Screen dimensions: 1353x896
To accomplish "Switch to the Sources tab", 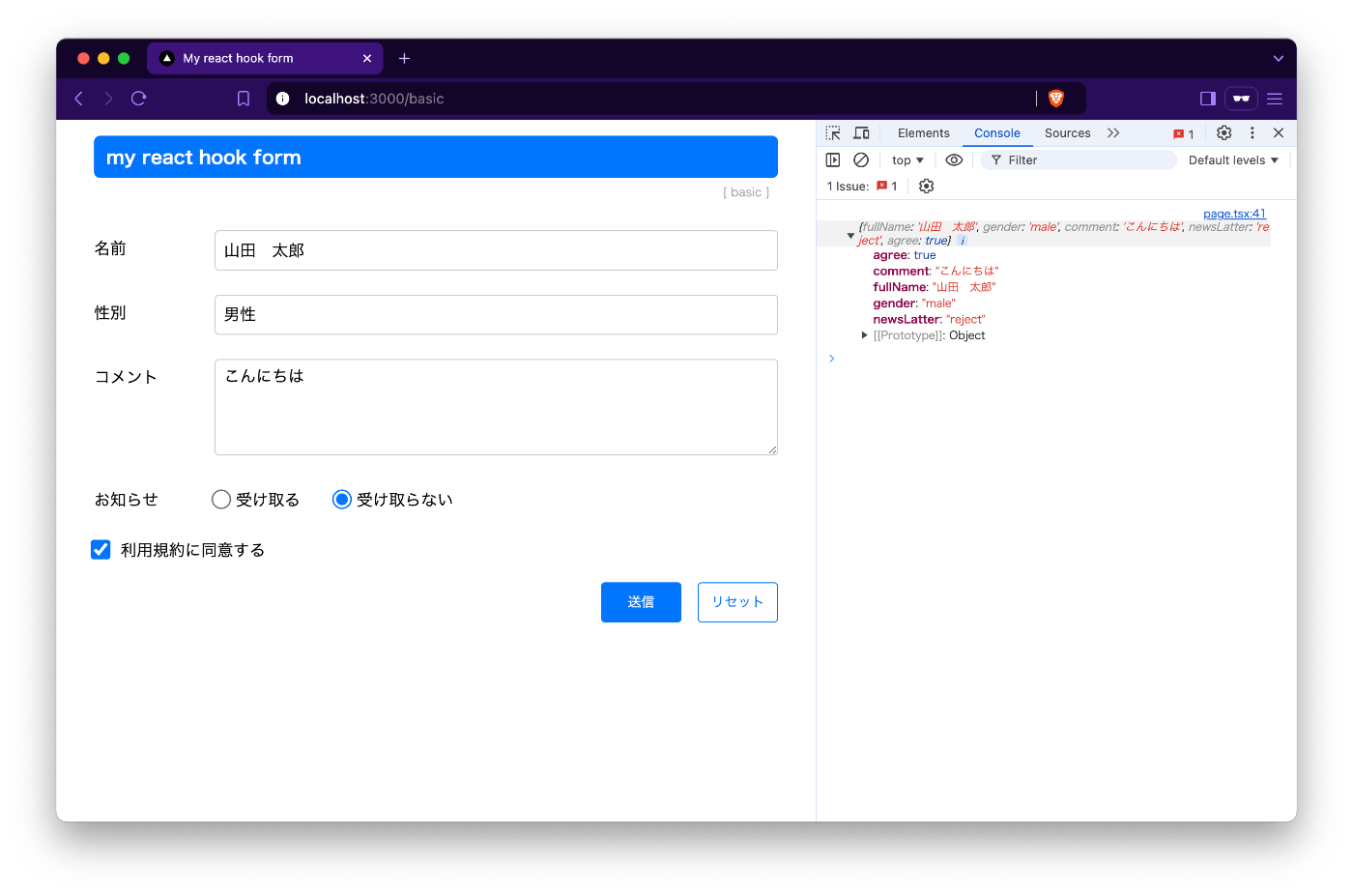I will [x=1068, y=133].
